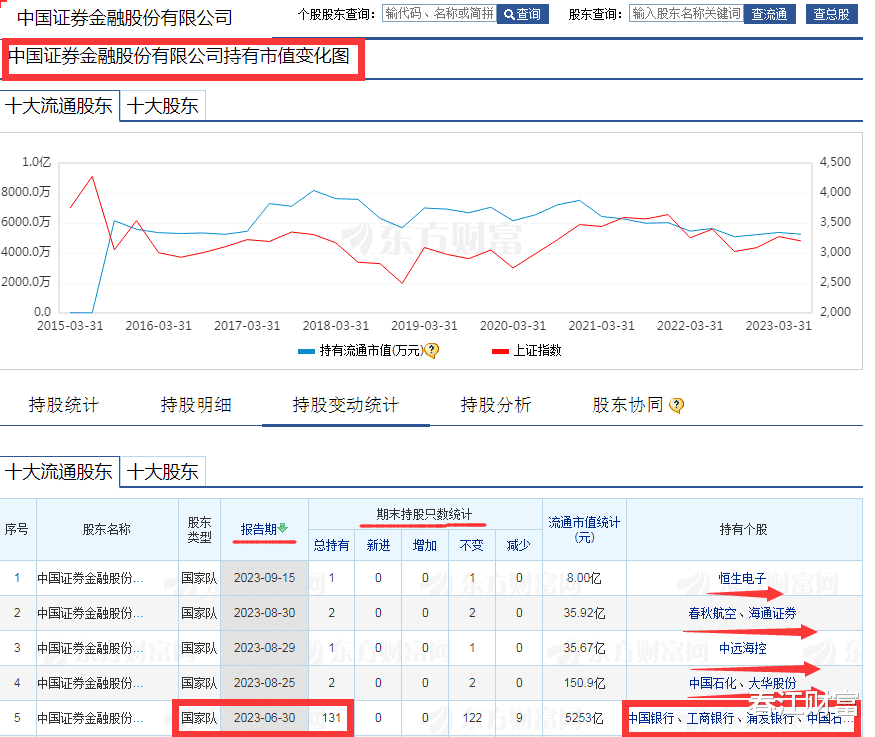875x737 pixels.
Task: Select the 十大流通股东 tab above the table
Action: pyautogui.click(x=59, y=472)
